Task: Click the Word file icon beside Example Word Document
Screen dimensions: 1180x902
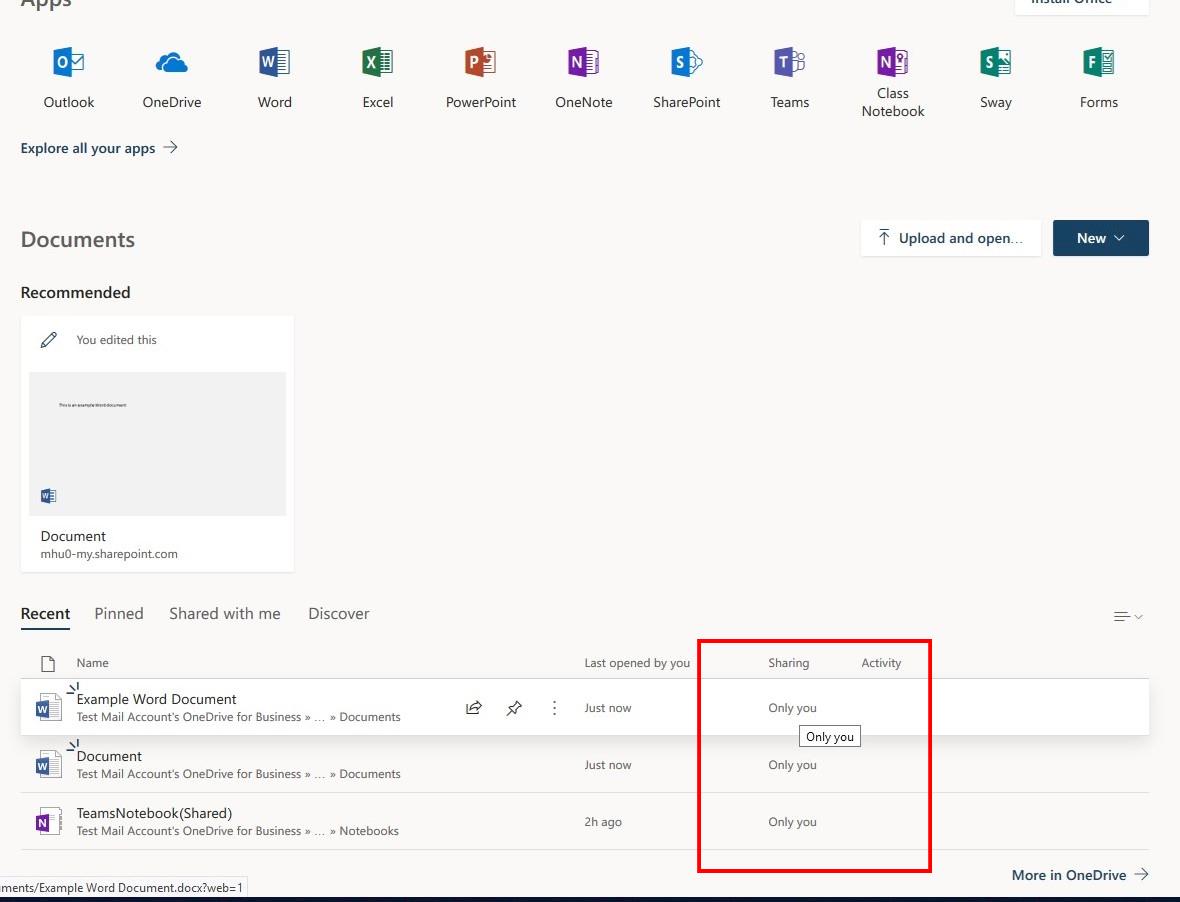Action: [49, 707]
